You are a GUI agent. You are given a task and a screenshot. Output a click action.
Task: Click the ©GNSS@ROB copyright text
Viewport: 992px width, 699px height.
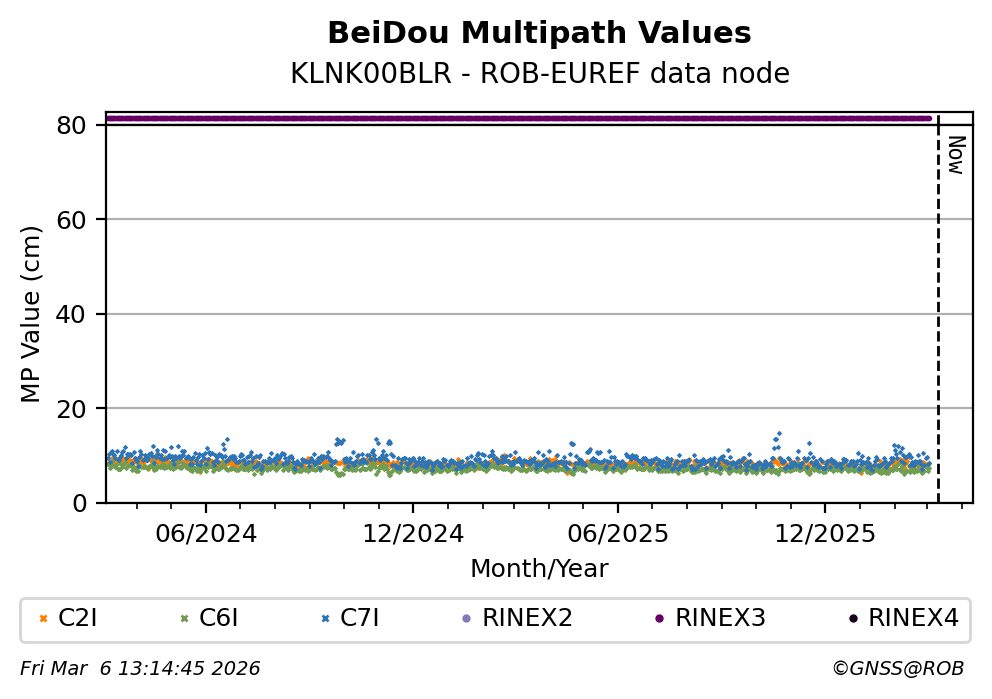897,669
